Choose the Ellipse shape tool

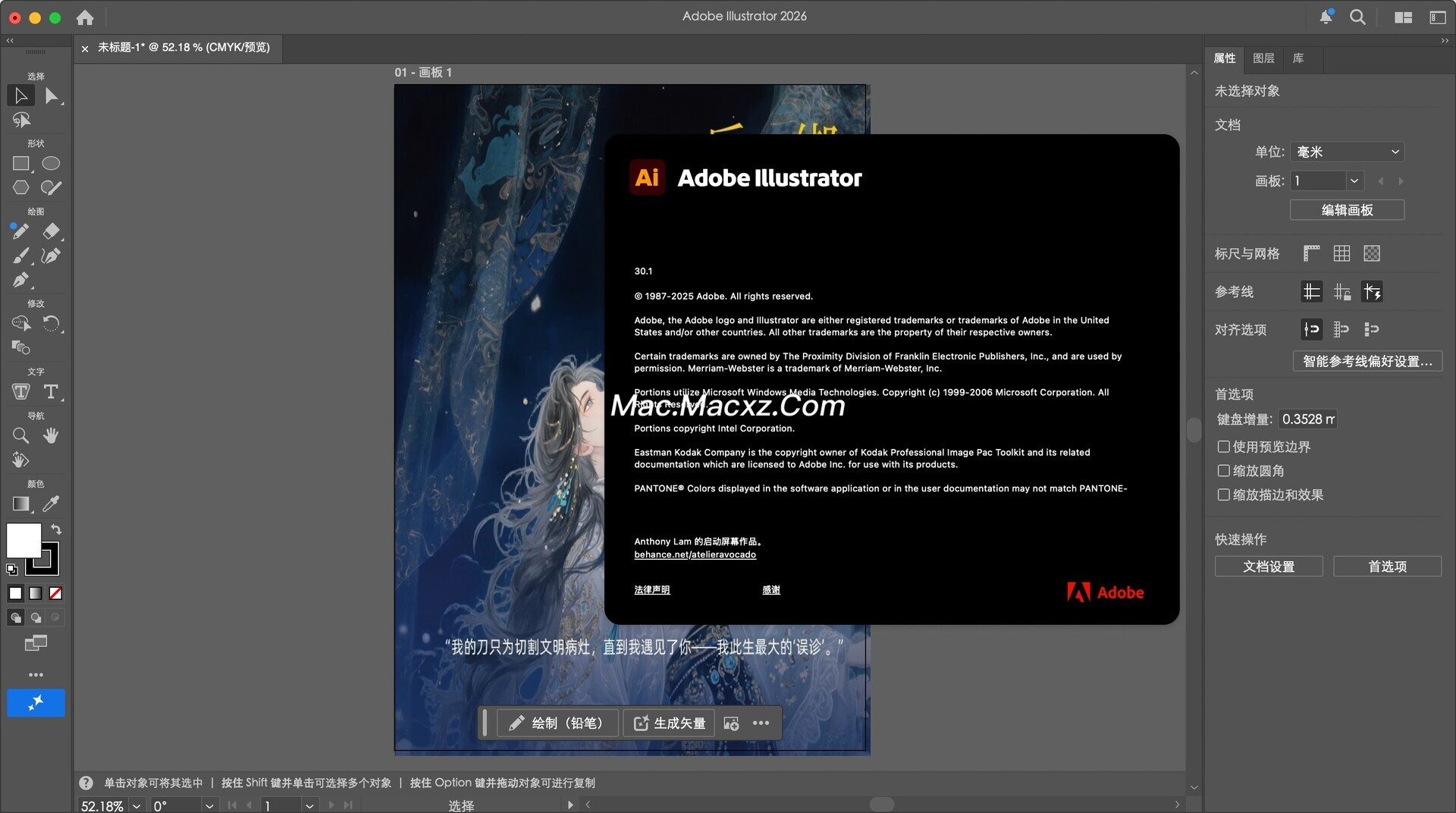point(51,163)
